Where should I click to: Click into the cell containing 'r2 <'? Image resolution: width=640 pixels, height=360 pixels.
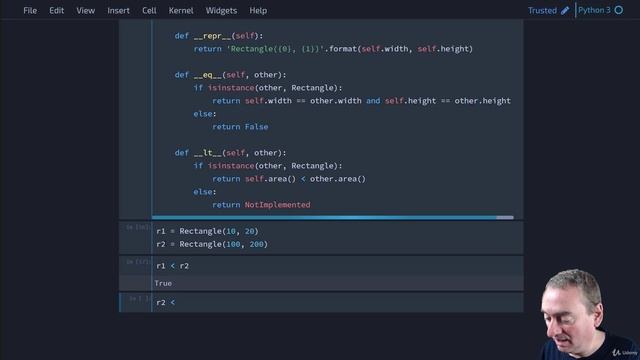tap(337, 302)
